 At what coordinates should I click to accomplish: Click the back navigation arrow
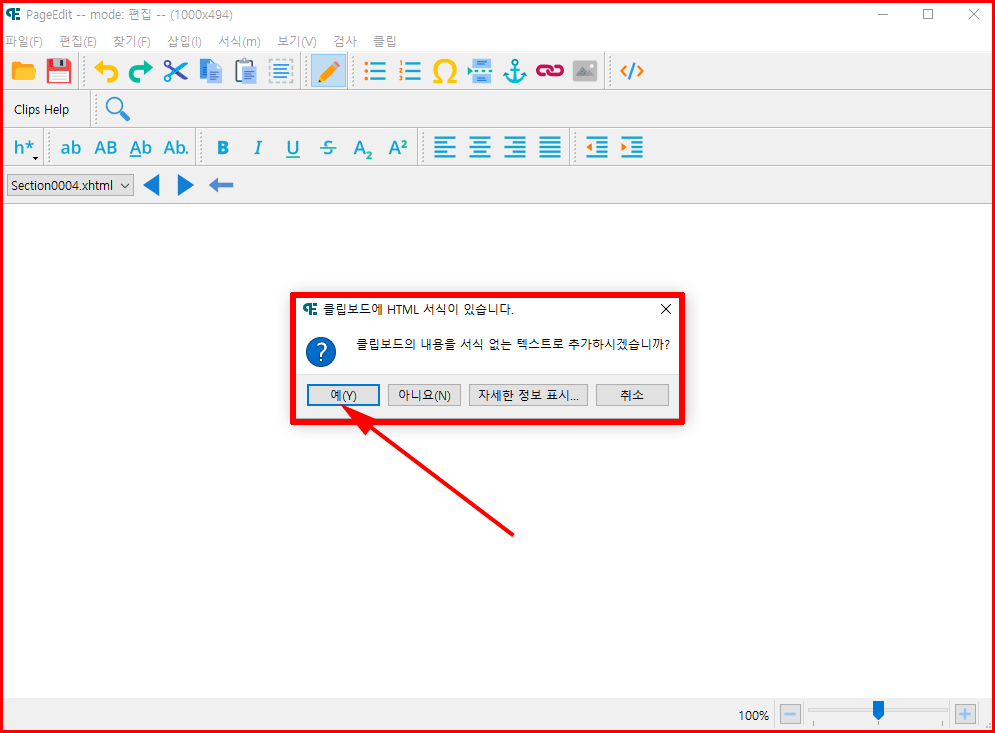[x=221, y=185]
